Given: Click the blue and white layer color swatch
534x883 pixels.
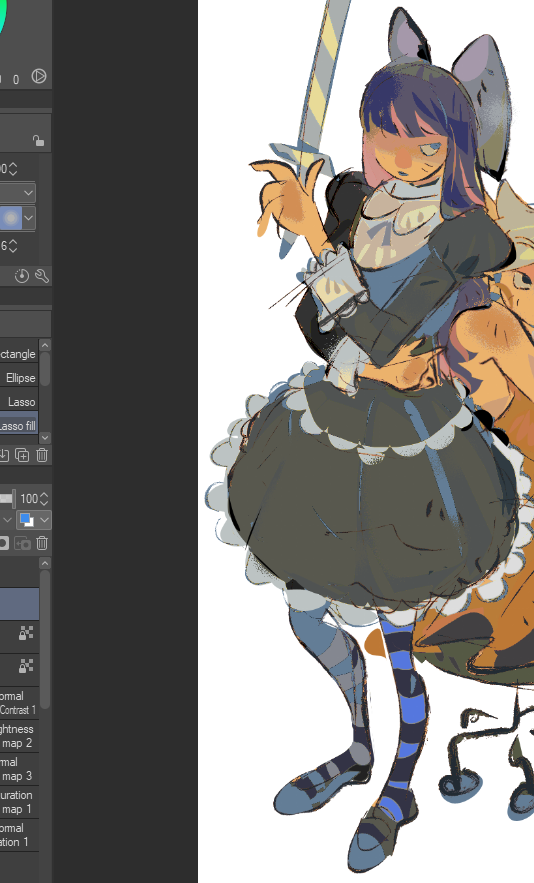Looking at the screenshot, I should pyautogui.click(x=26, y=520).
